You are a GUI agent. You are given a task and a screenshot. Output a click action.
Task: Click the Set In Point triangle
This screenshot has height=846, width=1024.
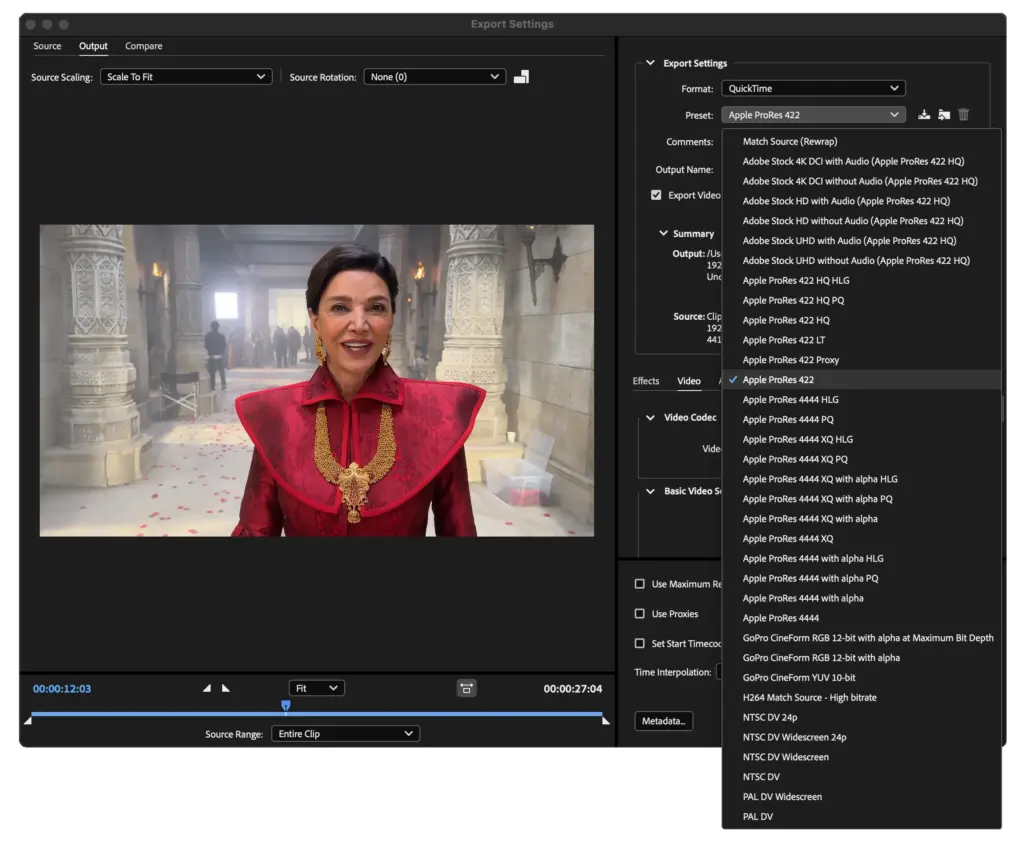pyautogui.click(x=207, y=688)
